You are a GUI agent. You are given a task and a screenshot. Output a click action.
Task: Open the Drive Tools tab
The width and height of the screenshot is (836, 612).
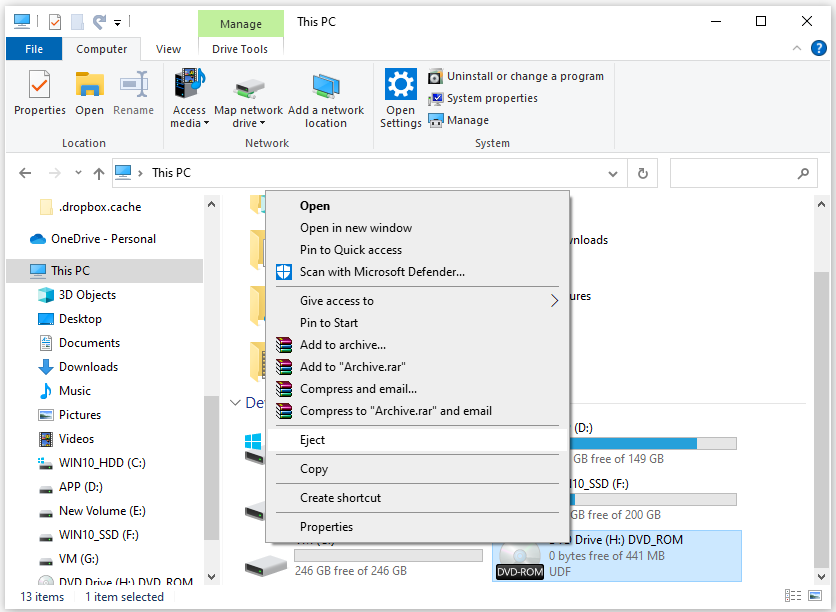click(x=240, y=49)
